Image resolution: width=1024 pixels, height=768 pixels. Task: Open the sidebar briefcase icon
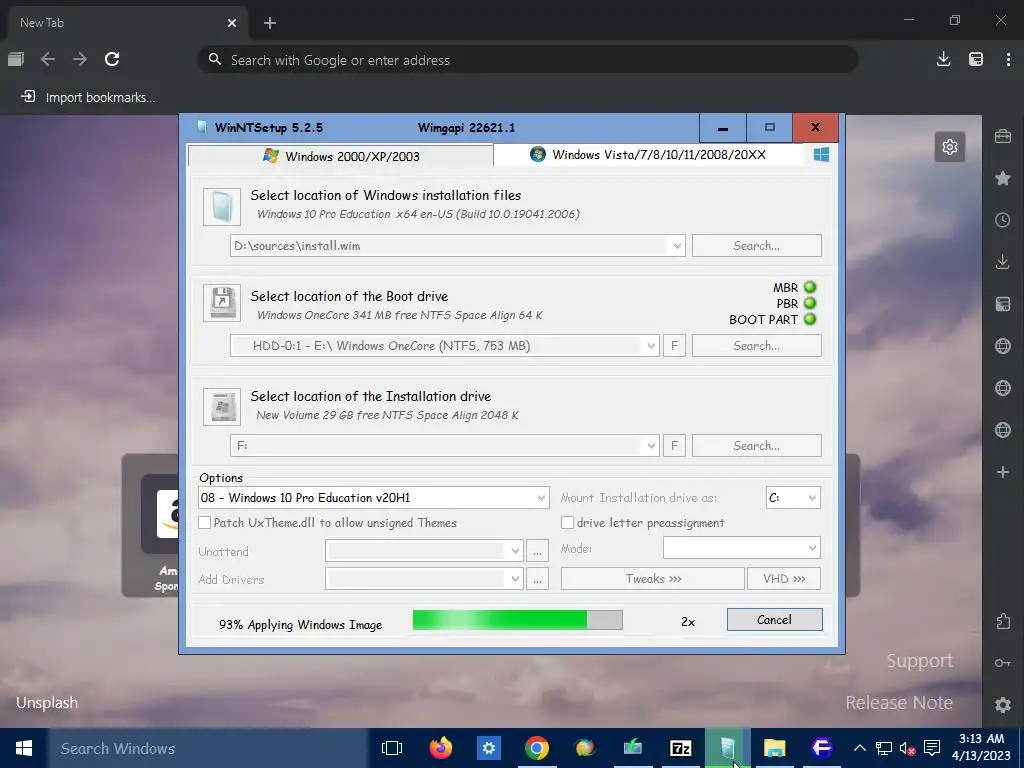tap(1003, 136)
